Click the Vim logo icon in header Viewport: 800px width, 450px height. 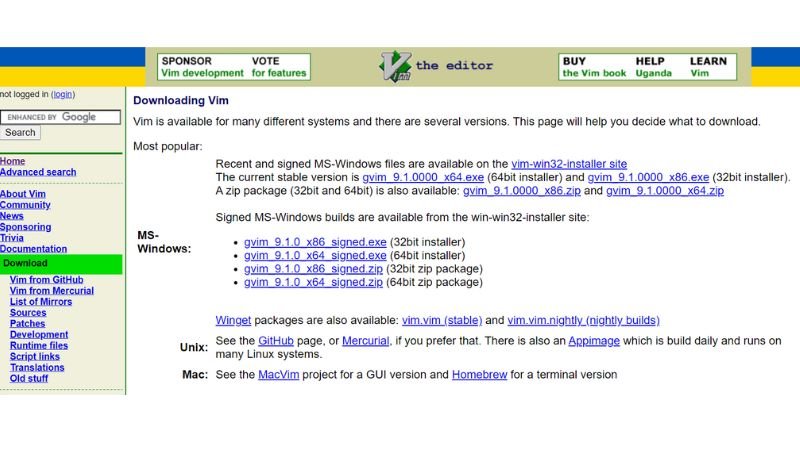(395, 67)
